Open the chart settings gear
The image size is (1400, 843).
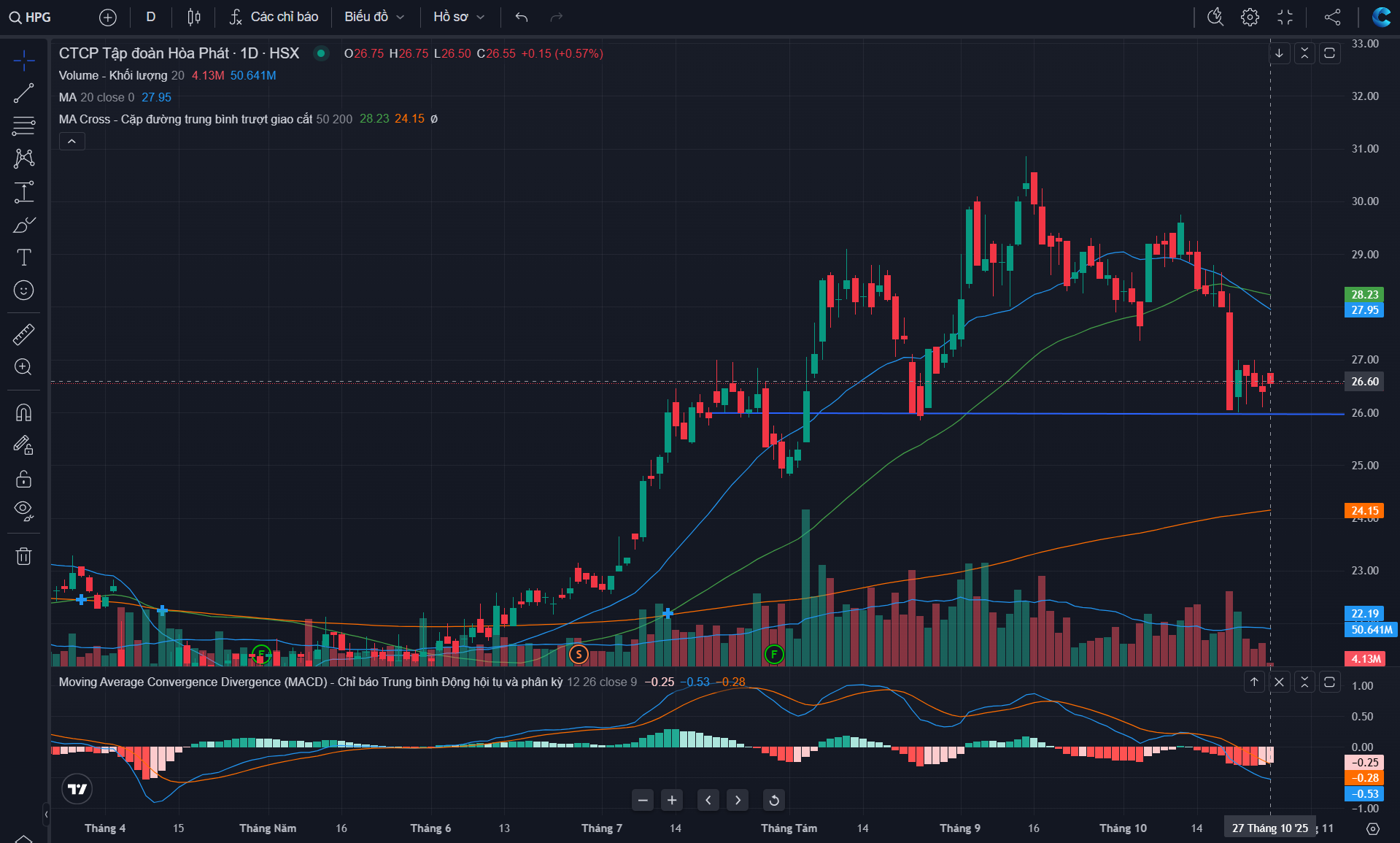coord(1250,17)
